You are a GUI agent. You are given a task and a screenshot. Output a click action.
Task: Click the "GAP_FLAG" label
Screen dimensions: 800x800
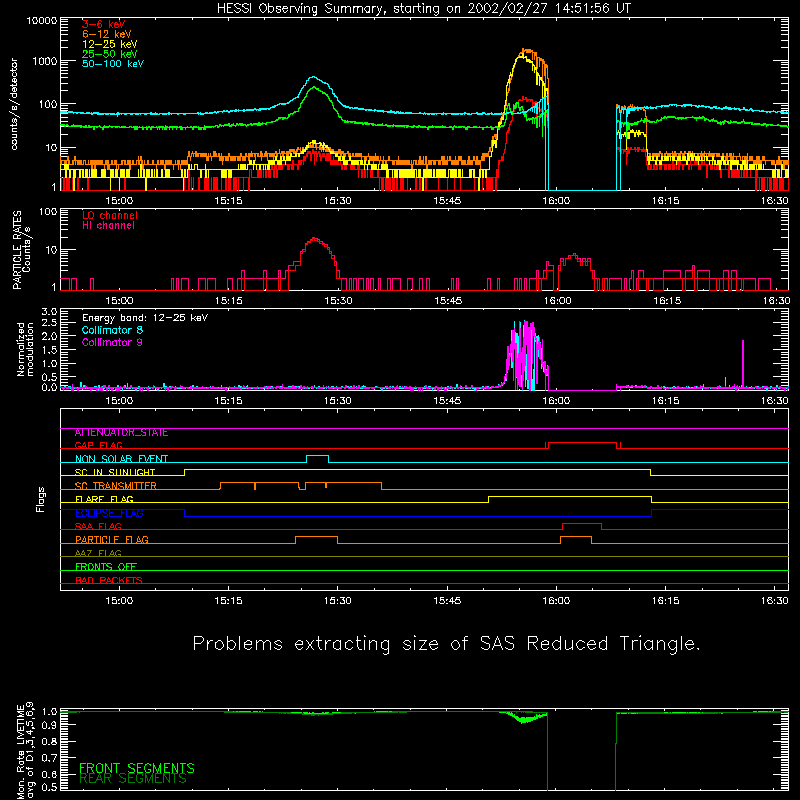[x=98, y=445]
